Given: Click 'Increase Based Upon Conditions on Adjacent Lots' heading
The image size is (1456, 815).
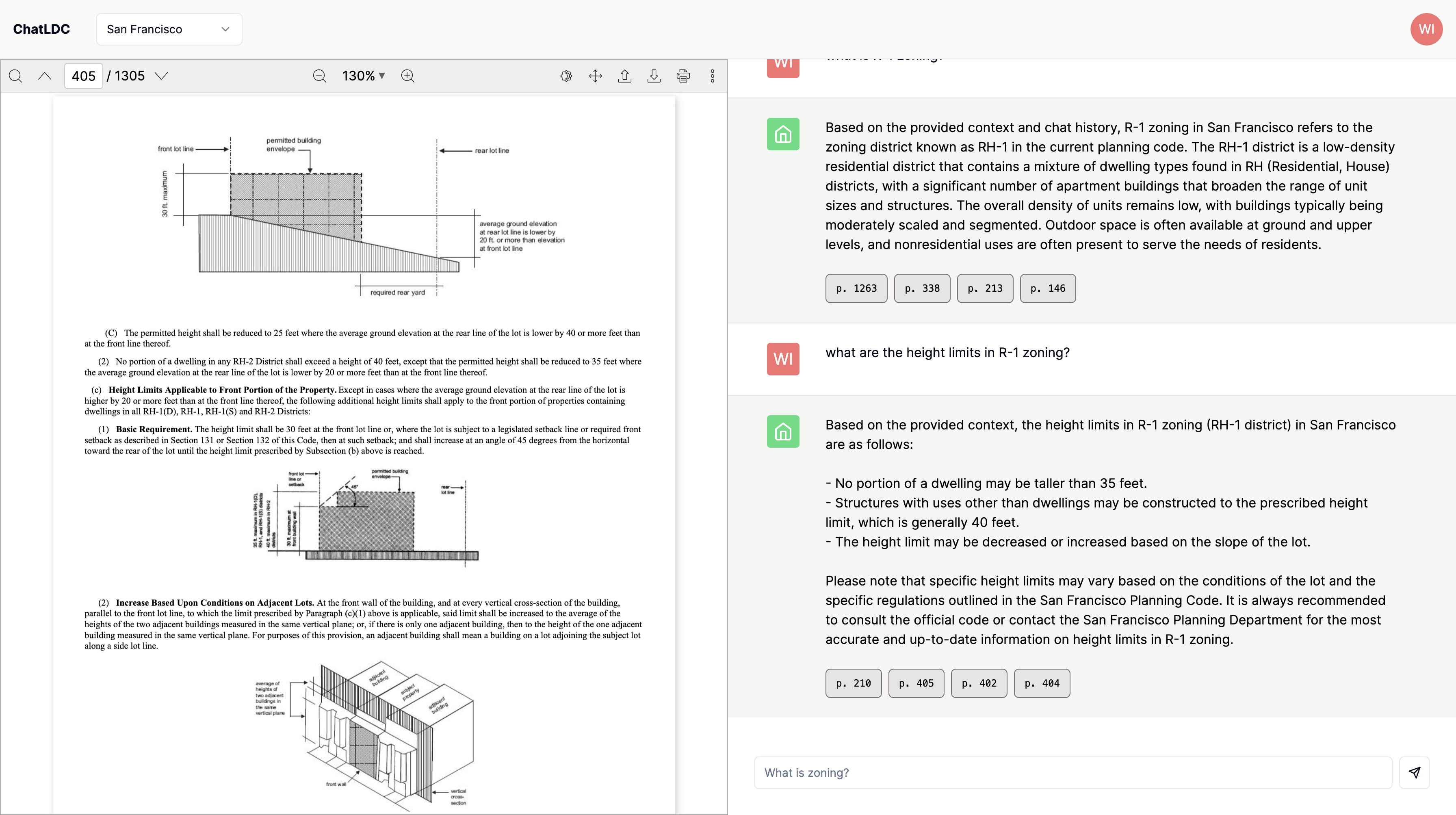Looking at the screenshot, I should [215, 603].
